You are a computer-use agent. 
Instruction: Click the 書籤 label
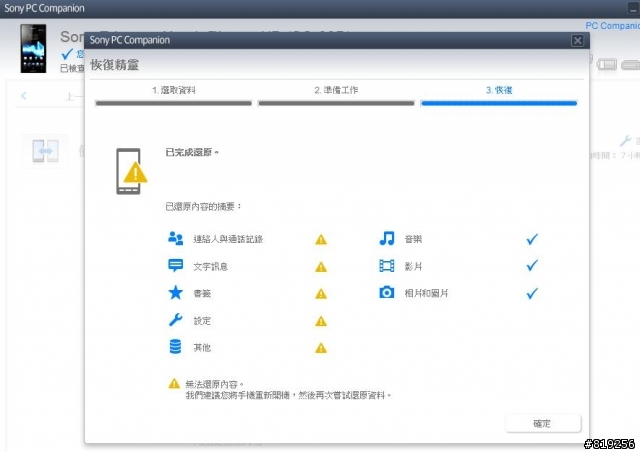202,294
